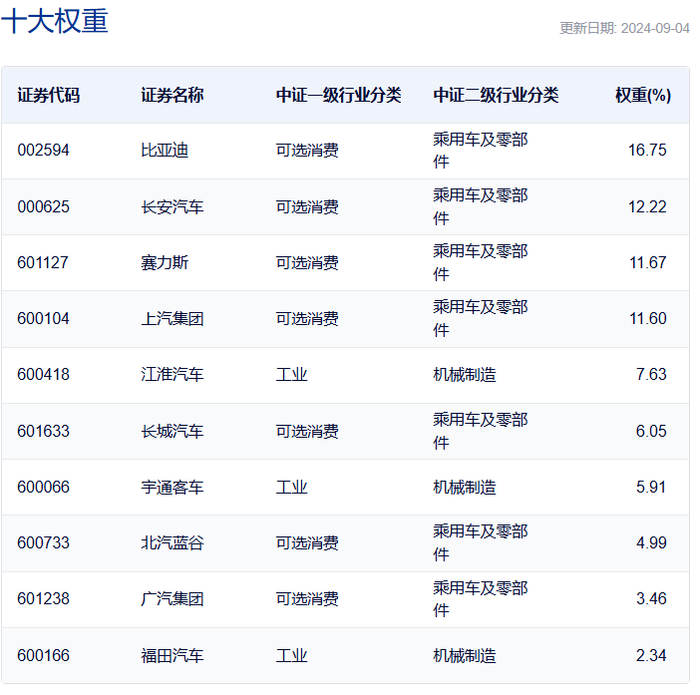Select security code 600166
Screen dimensions: 700x695
tap(43, 656)
